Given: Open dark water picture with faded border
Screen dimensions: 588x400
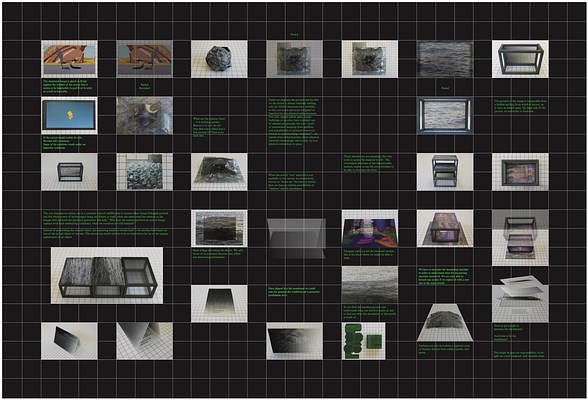Looking at the screenshot, I should point(219,228).
